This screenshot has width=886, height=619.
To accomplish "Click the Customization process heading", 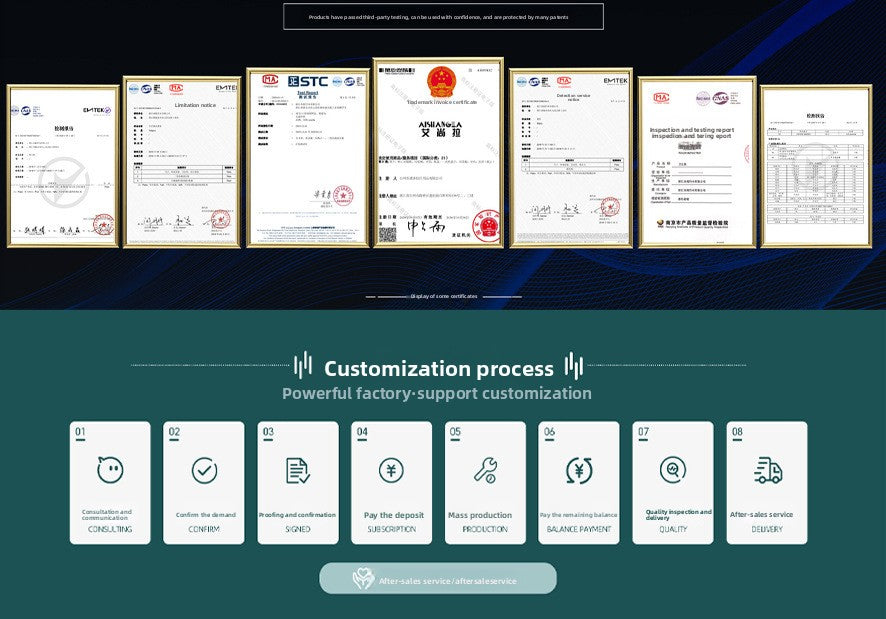I will pyautogui.click(x=438, y=369).
